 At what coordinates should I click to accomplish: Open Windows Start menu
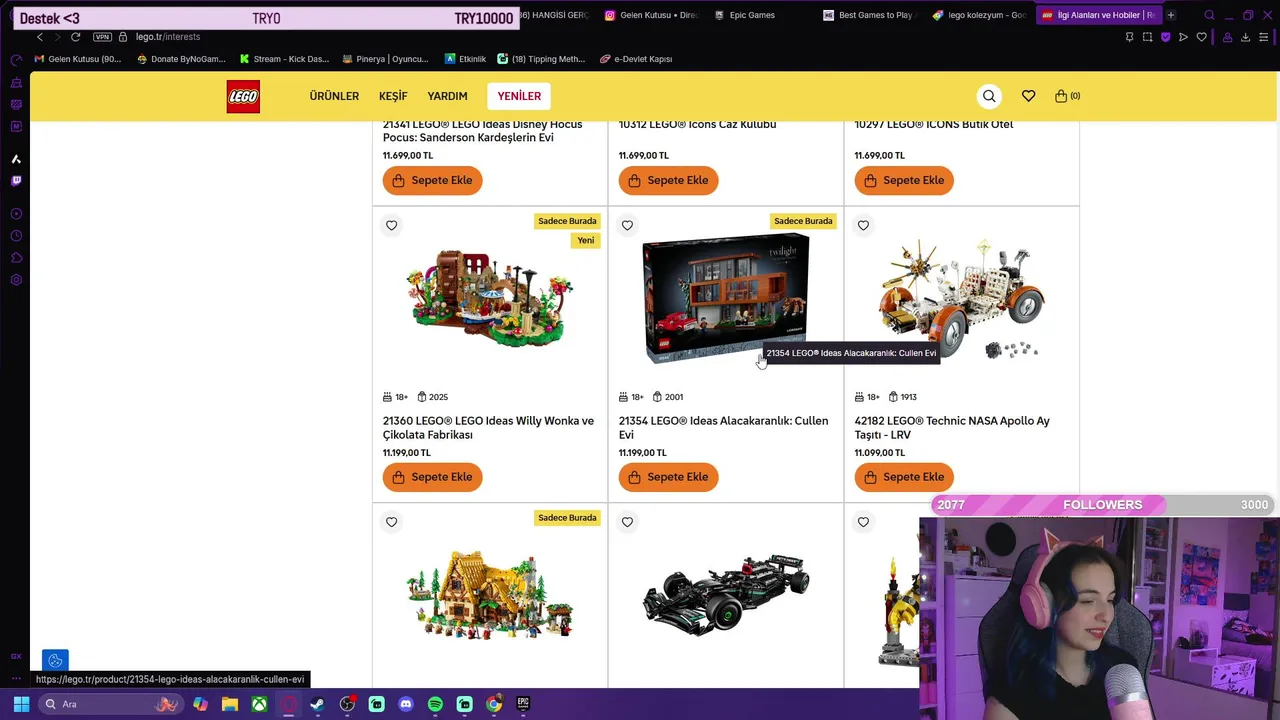21,704
